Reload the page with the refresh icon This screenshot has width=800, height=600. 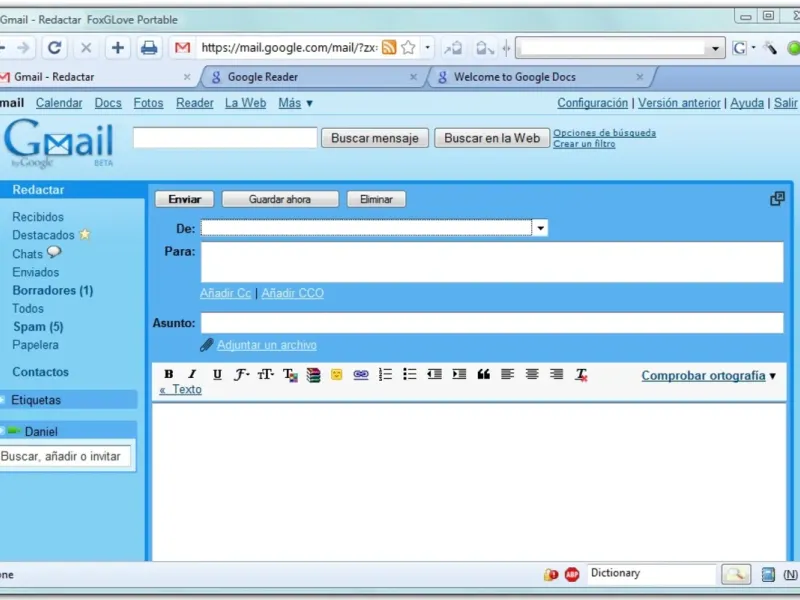(x=55, y=48)
